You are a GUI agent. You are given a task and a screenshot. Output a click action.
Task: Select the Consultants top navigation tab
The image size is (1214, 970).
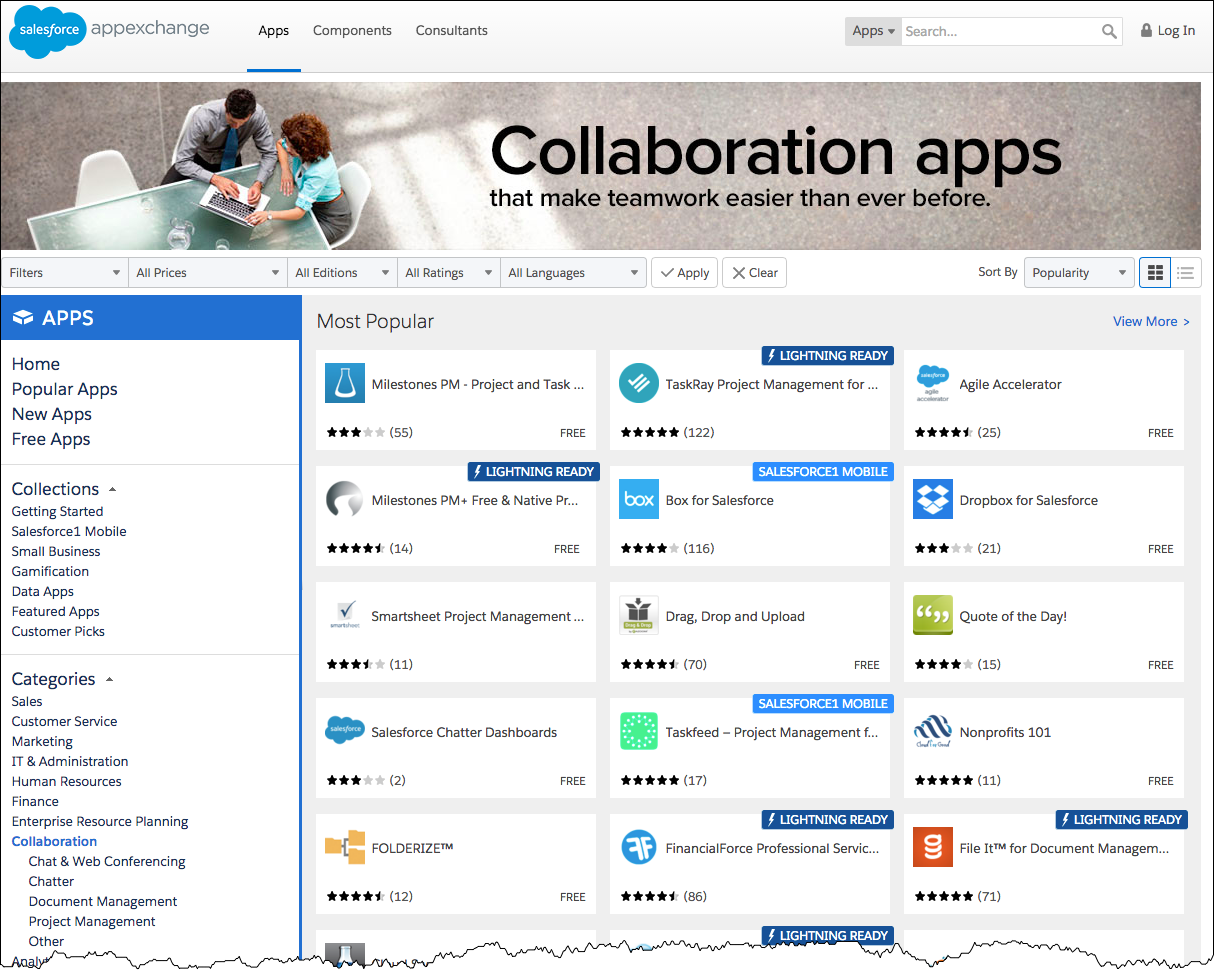point(452,31)
